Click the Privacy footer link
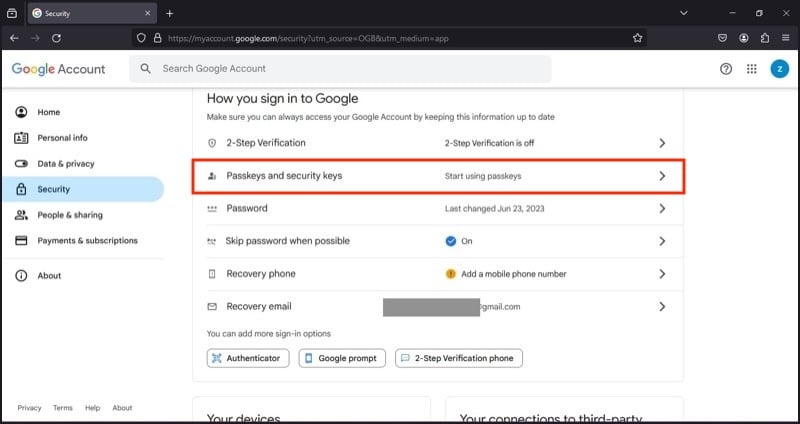Viewport: 800px width, 424px height. (30, 408)
